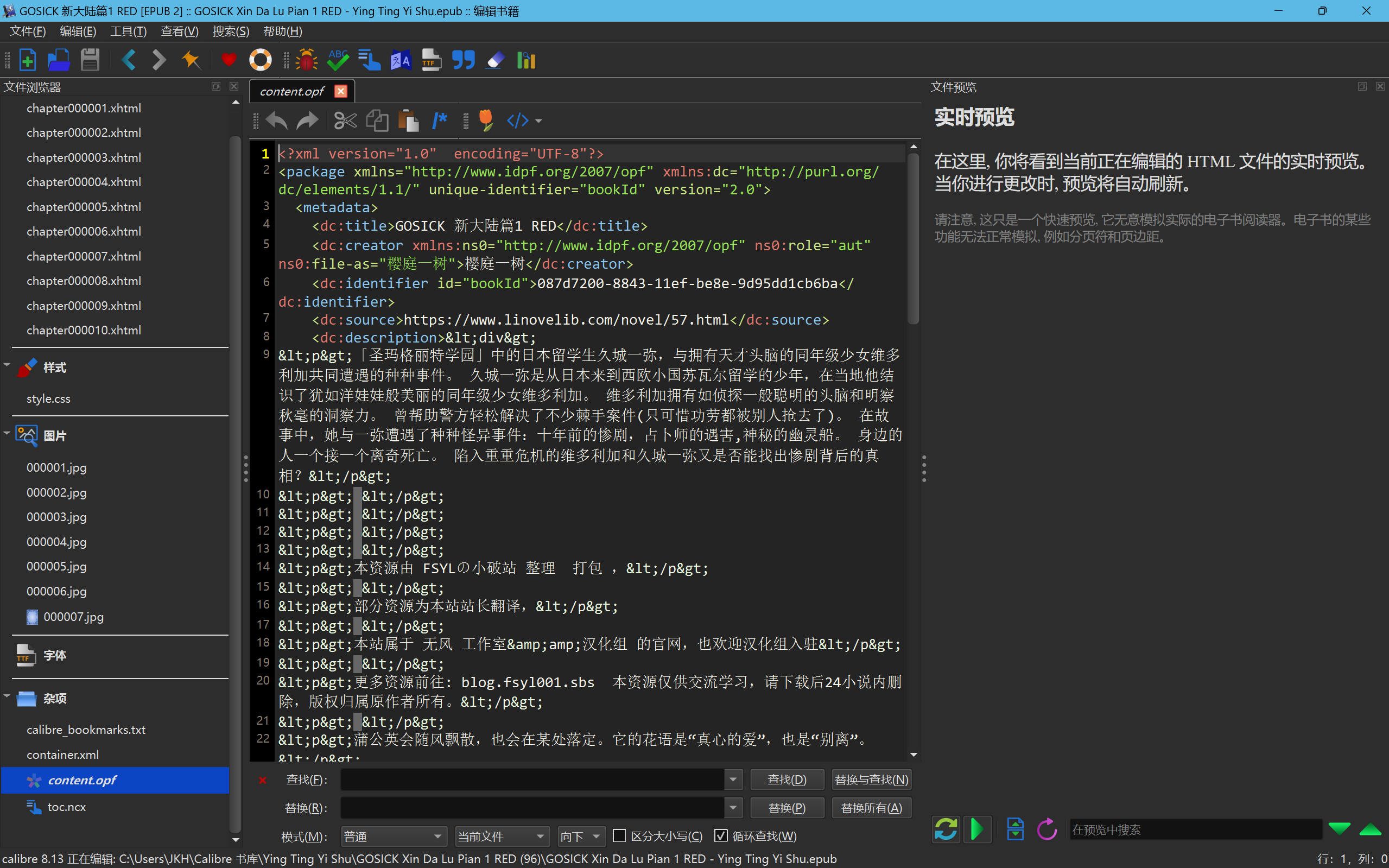1389x868 pixels.
Task: Click the Smarten Punctuation quotes icon
Action: tap(463, 60)
